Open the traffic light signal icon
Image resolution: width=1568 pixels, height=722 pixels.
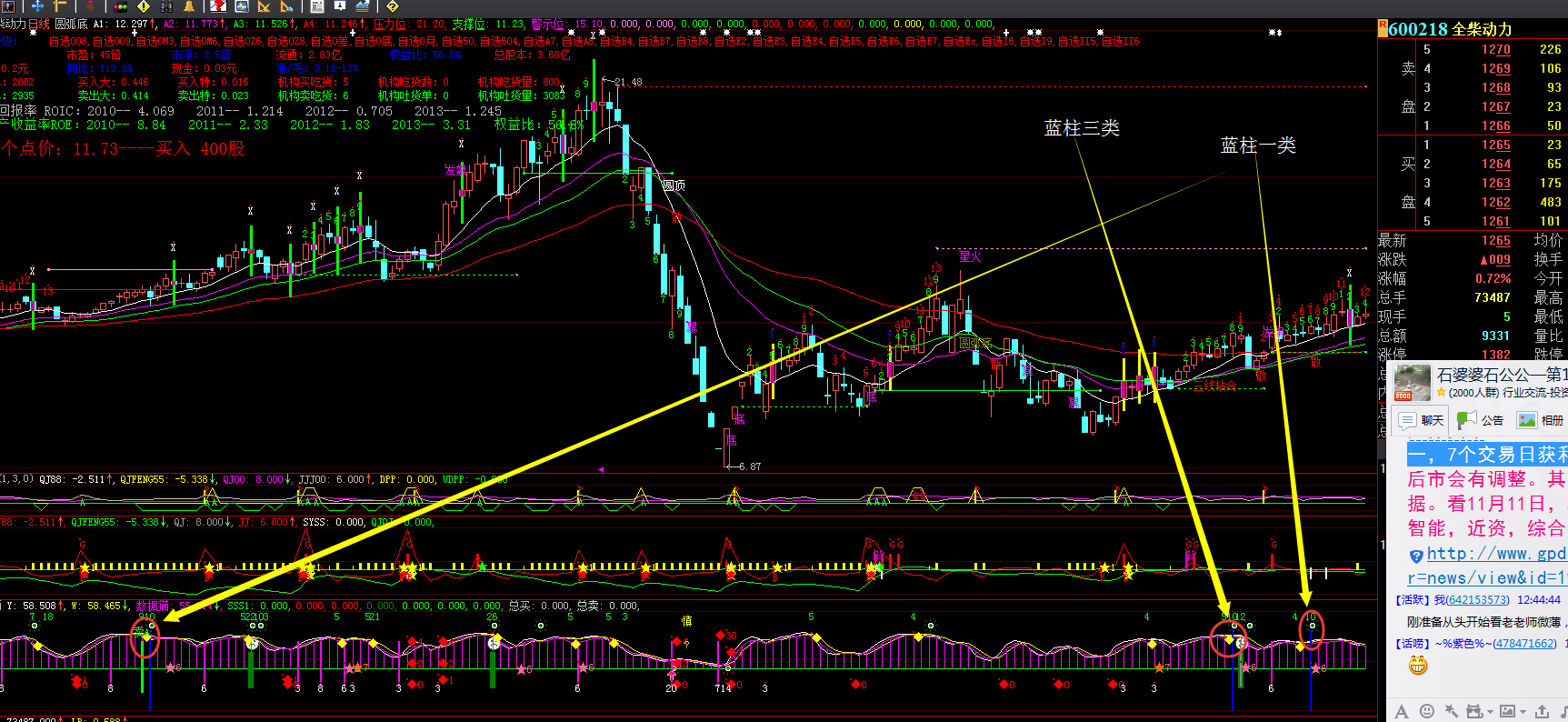click(x=120, y=6)
